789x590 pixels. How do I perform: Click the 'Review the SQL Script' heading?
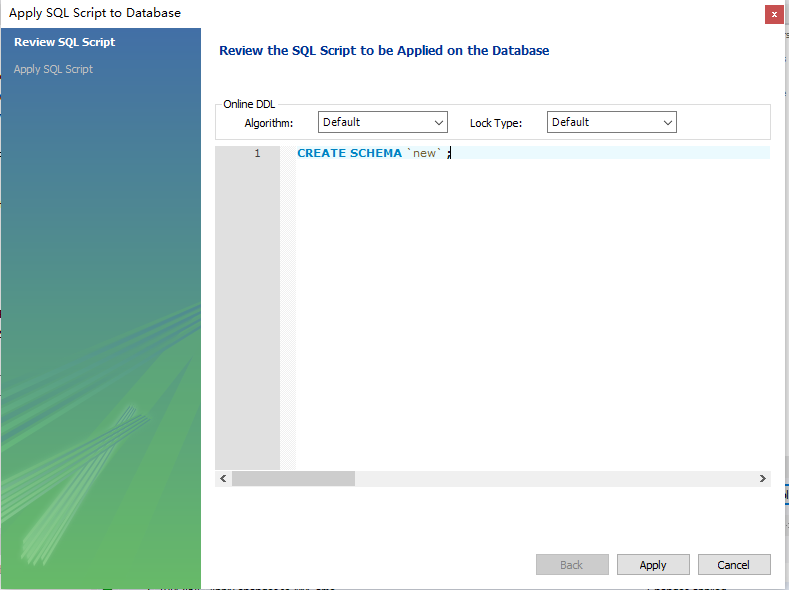(384, 51)
